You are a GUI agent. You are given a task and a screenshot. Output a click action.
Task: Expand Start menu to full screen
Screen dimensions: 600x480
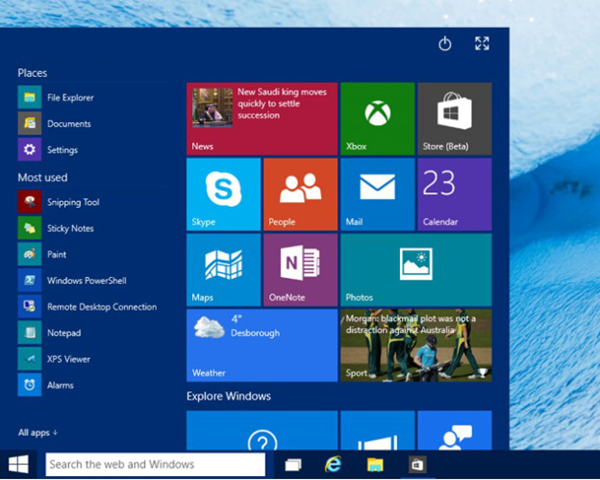[x=482, y=44]
